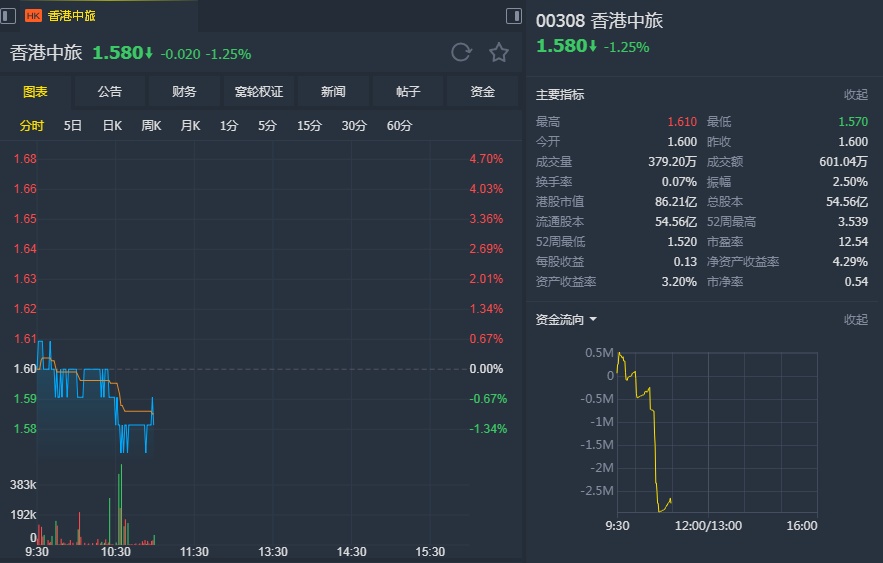Screen dimensions: 883x563
Task: Collapse the 资金流向 section
Action: [856, 320]
